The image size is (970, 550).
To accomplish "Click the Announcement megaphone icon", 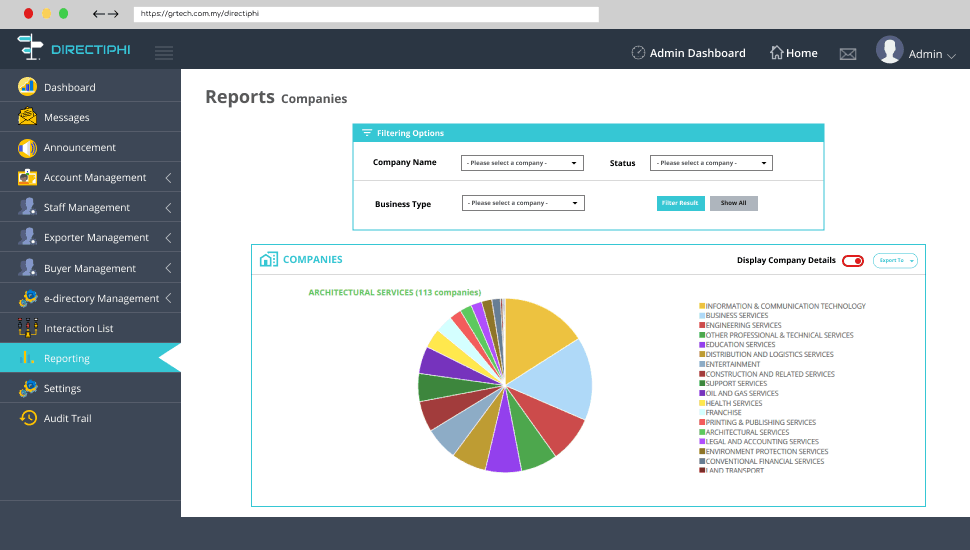I will 27,148.
